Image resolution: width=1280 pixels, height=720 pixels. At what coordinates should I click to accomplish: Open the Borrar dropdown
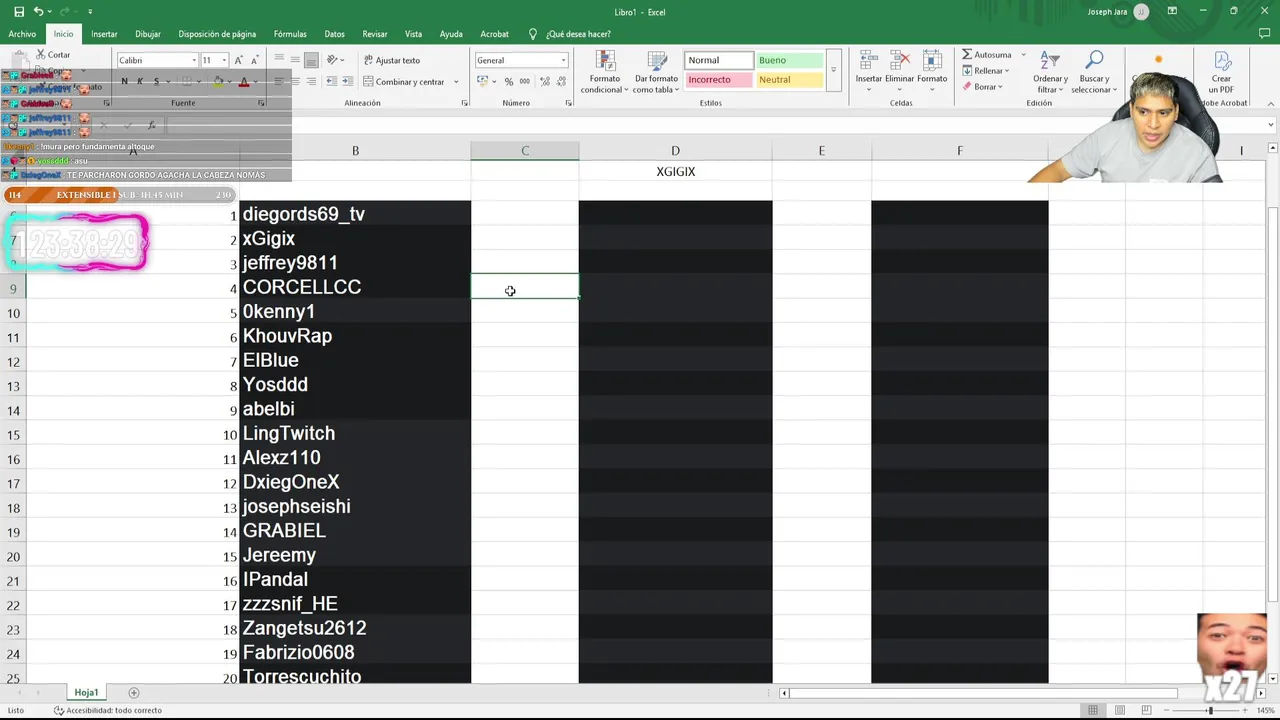pos(981,87)
